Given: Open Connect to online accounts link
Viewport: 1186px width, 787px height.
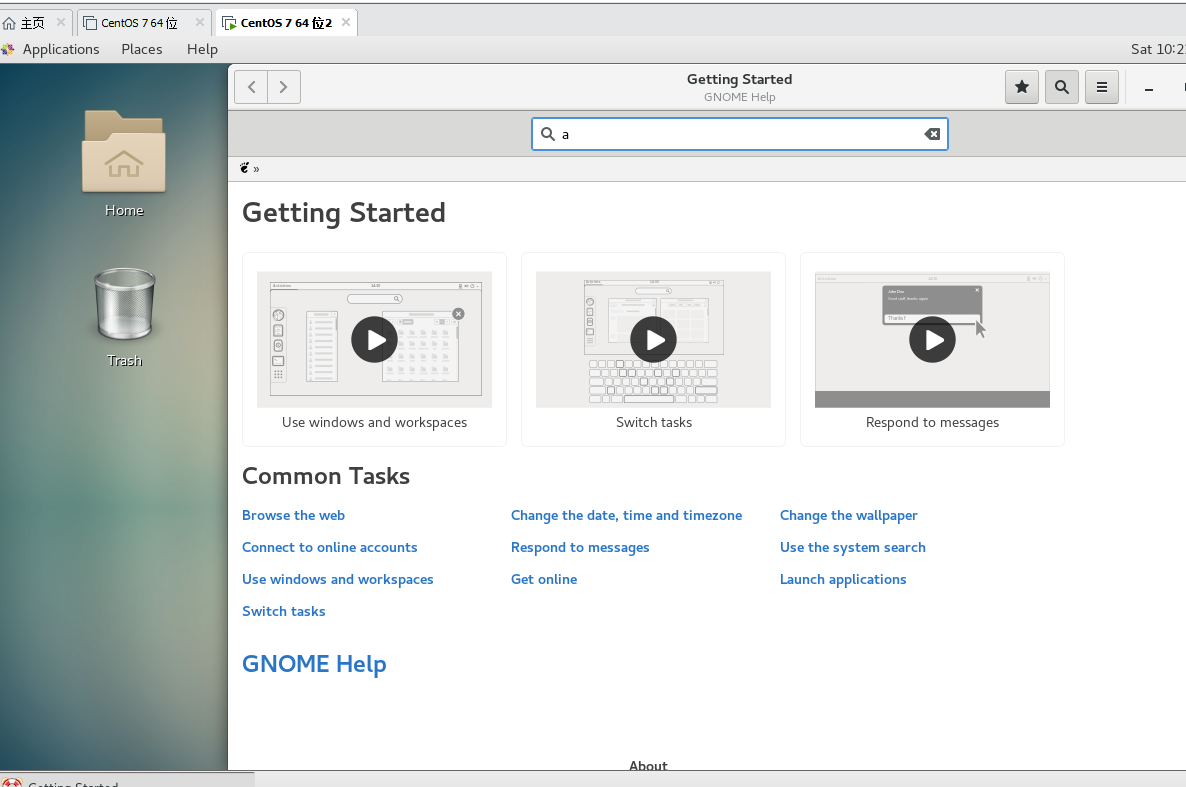Looking at the screenshot, I should coord(330,547).
